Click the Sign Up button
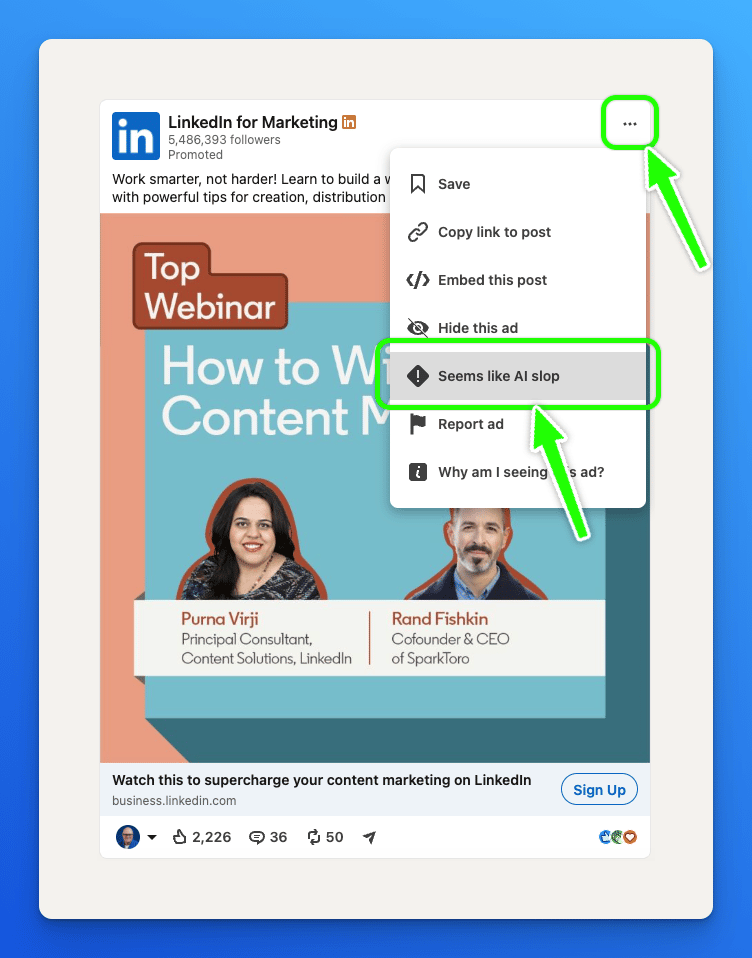 click(x=599, y=790)
